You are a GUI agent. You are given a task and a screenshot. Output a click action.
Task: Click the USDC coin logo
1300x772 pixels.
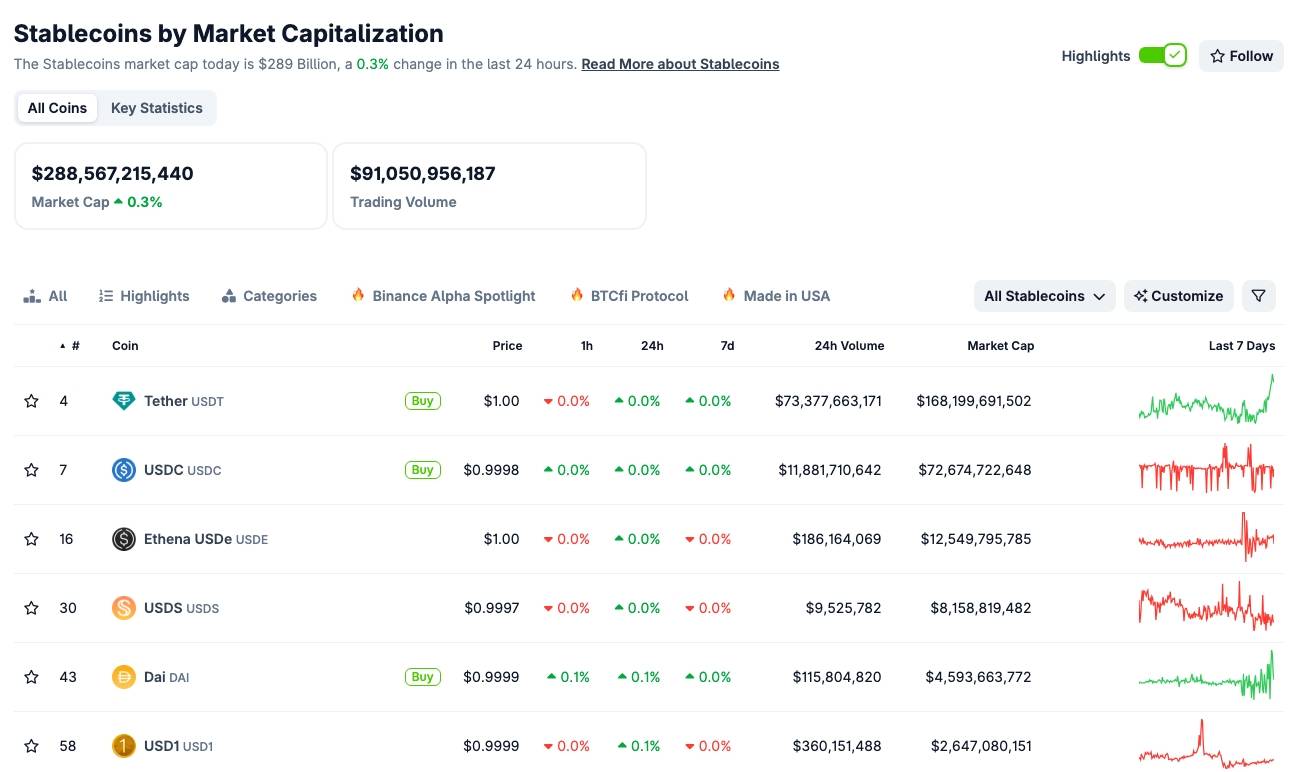tap(124, 470)
